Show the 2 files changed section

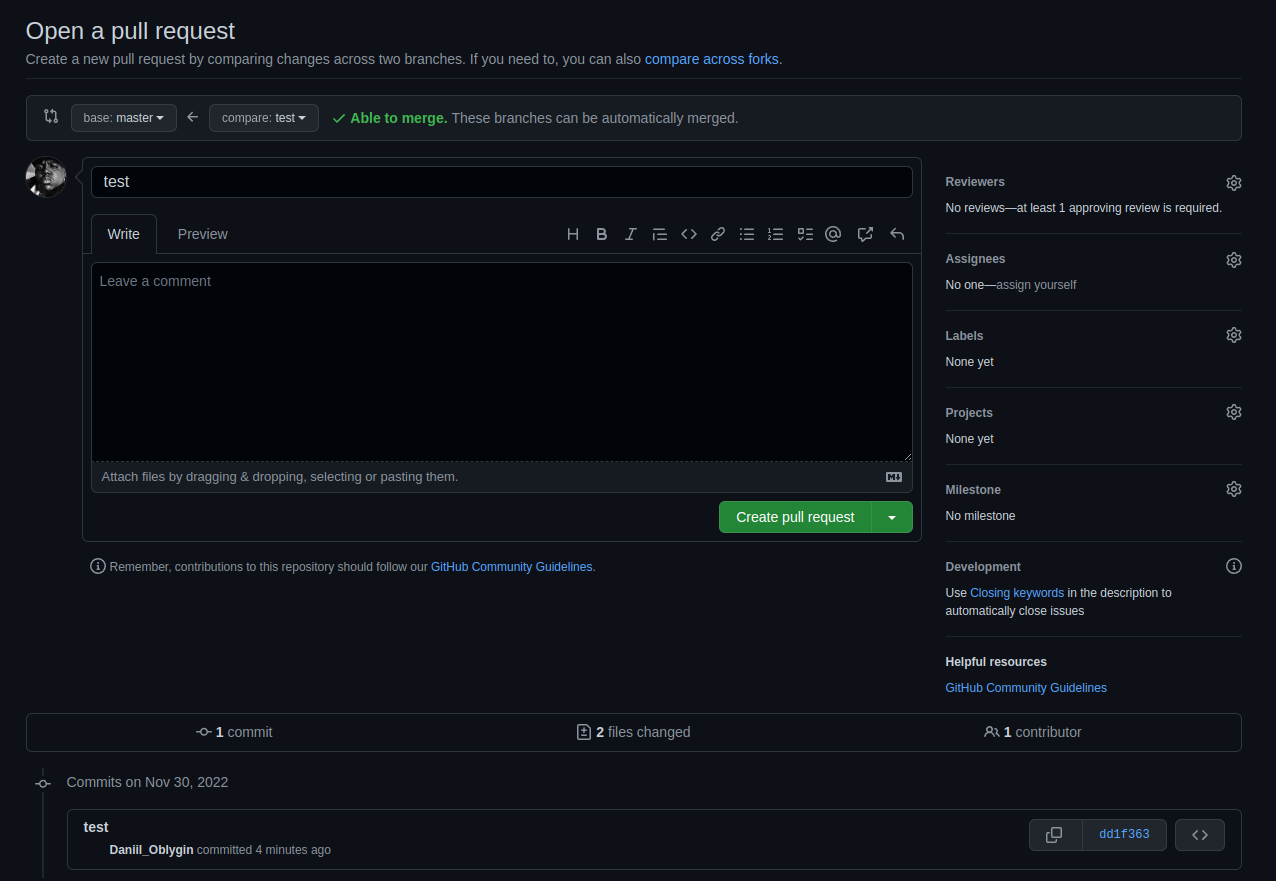tap(634, 732)
